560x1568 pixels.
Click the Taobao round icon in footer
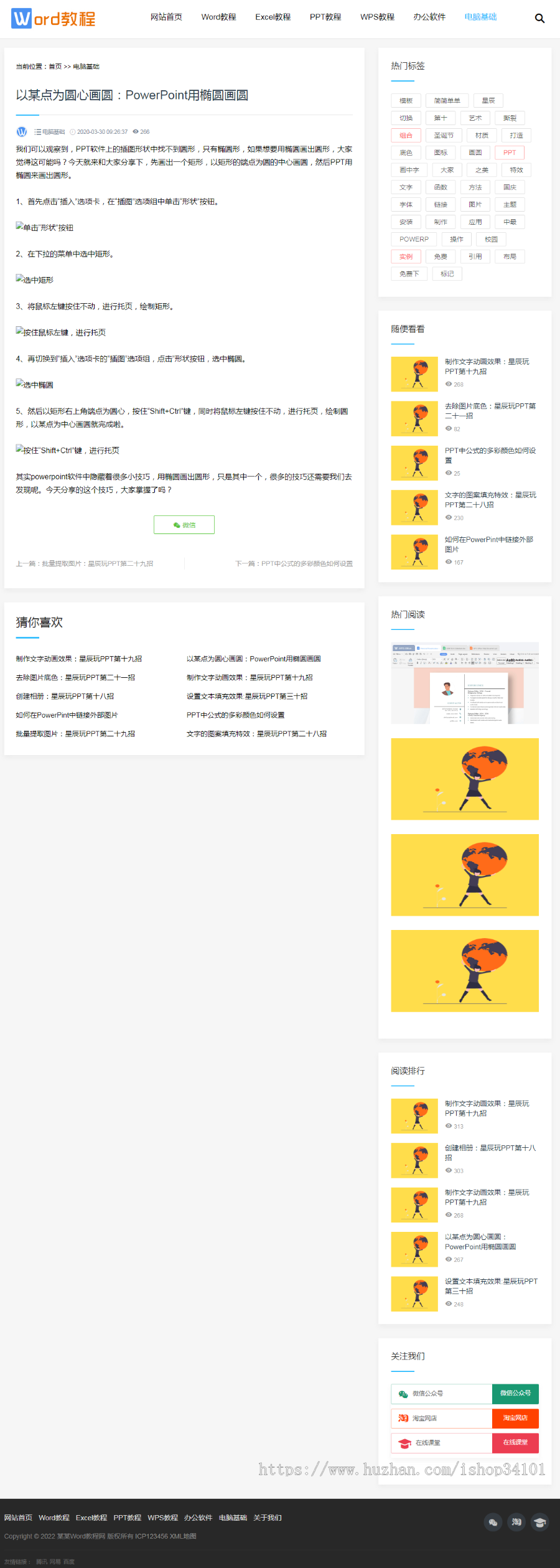516,1522
